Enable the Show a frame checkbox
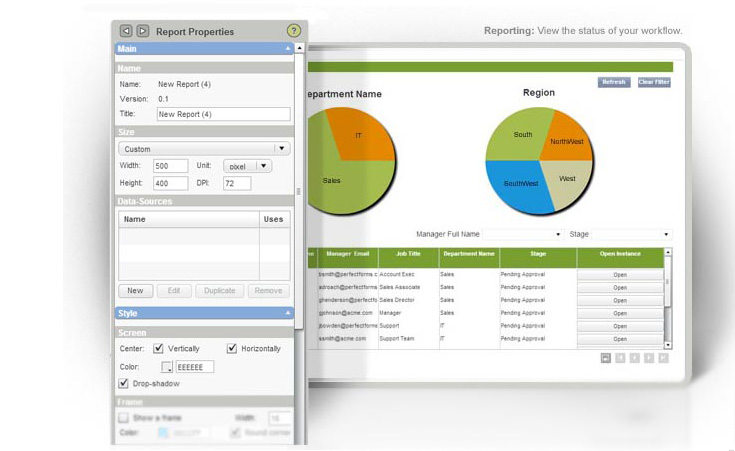735x451 pixels. [x=123, y=417]
